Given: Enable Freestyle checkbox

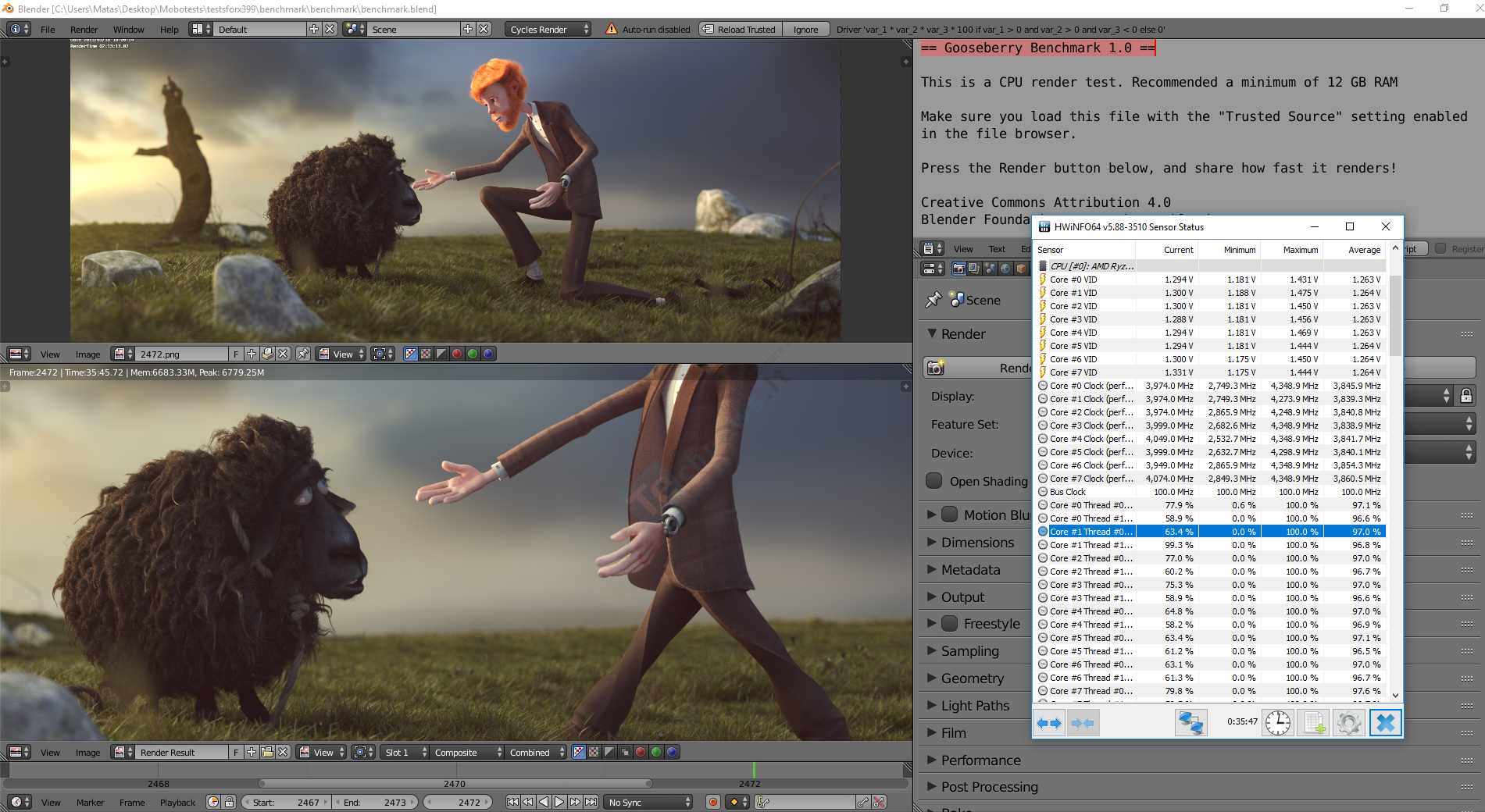Looking at the screenshot, I should pyautogui.click(x=949, y=623).
